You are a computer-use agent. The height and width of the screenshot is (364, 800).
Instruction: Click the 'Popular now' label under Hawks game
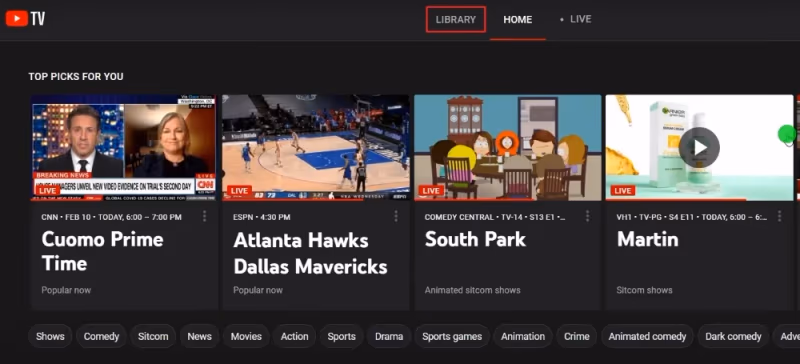coord(258,290)
